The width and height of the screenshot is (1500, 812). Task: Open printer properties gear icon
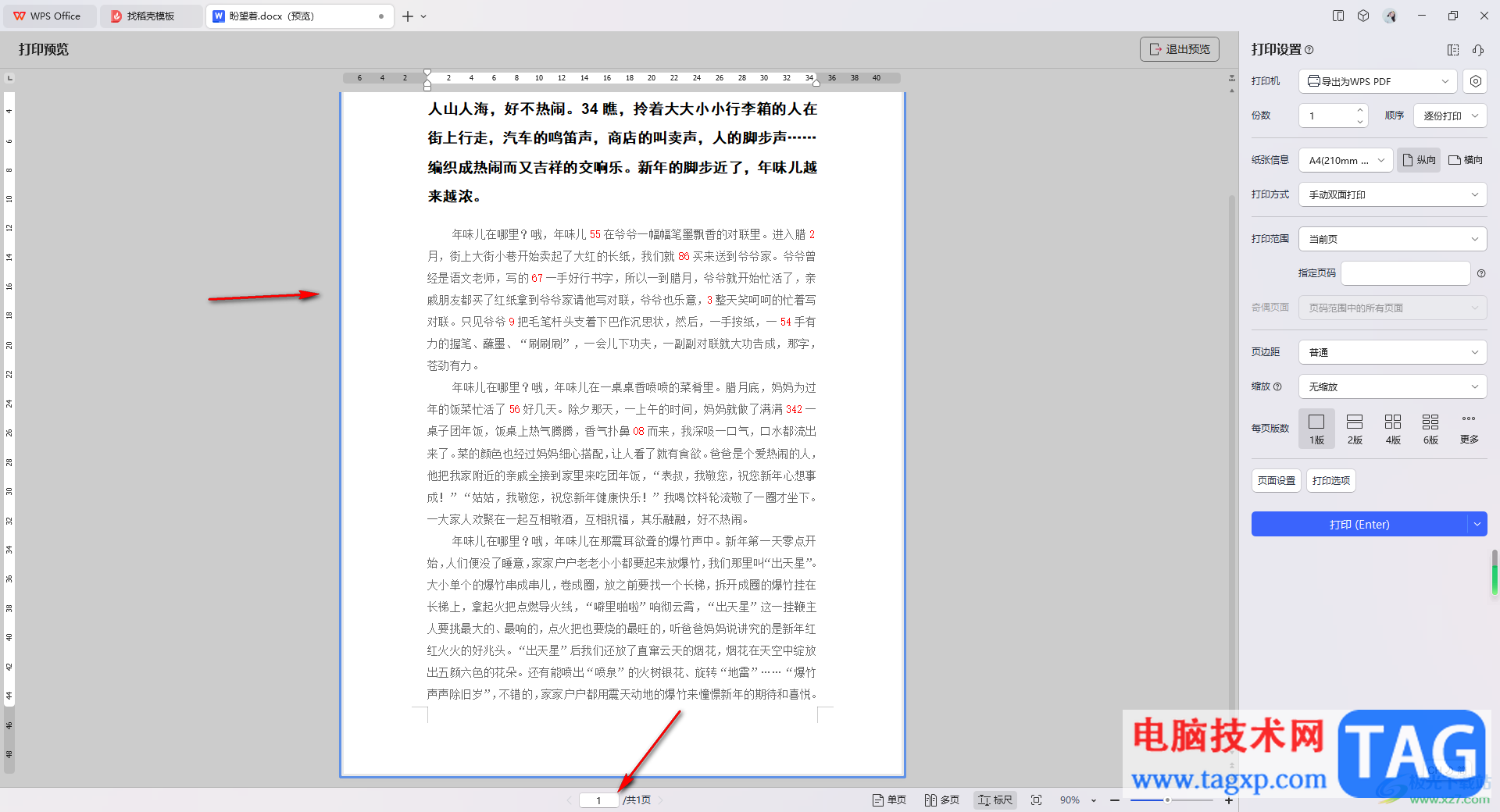(1475, 81)
